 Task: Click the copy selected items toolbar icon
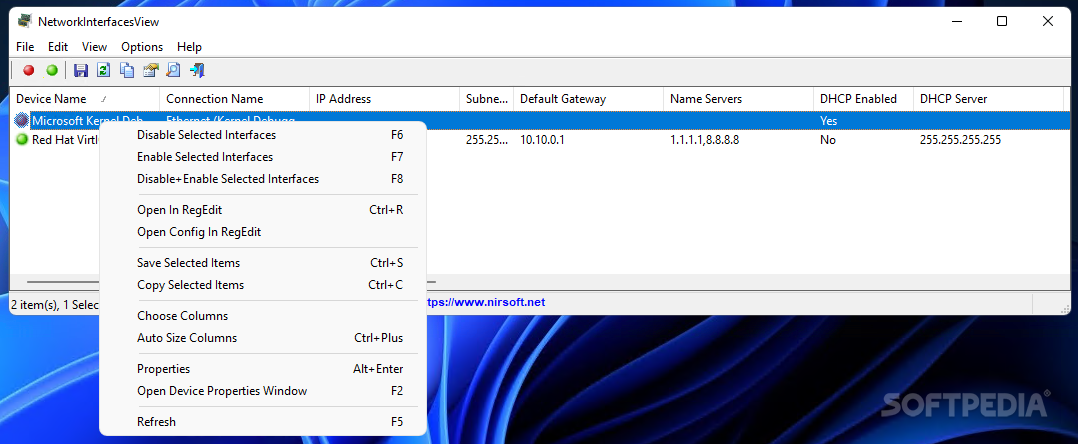coord(127,70)
